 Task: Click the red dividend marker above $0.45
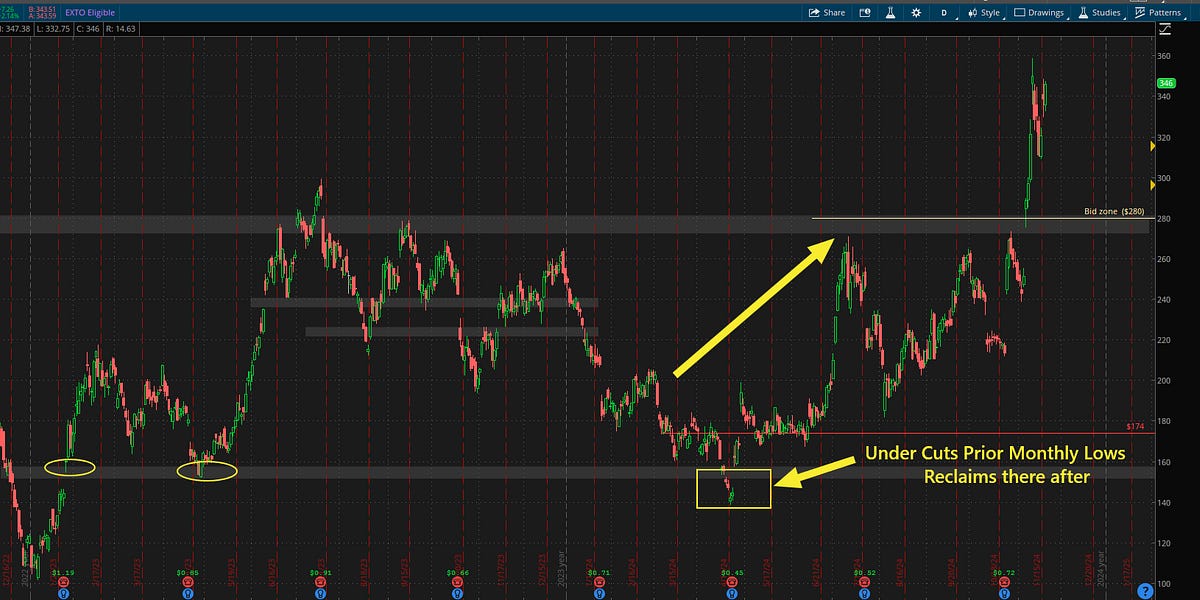tap(731, 582)
